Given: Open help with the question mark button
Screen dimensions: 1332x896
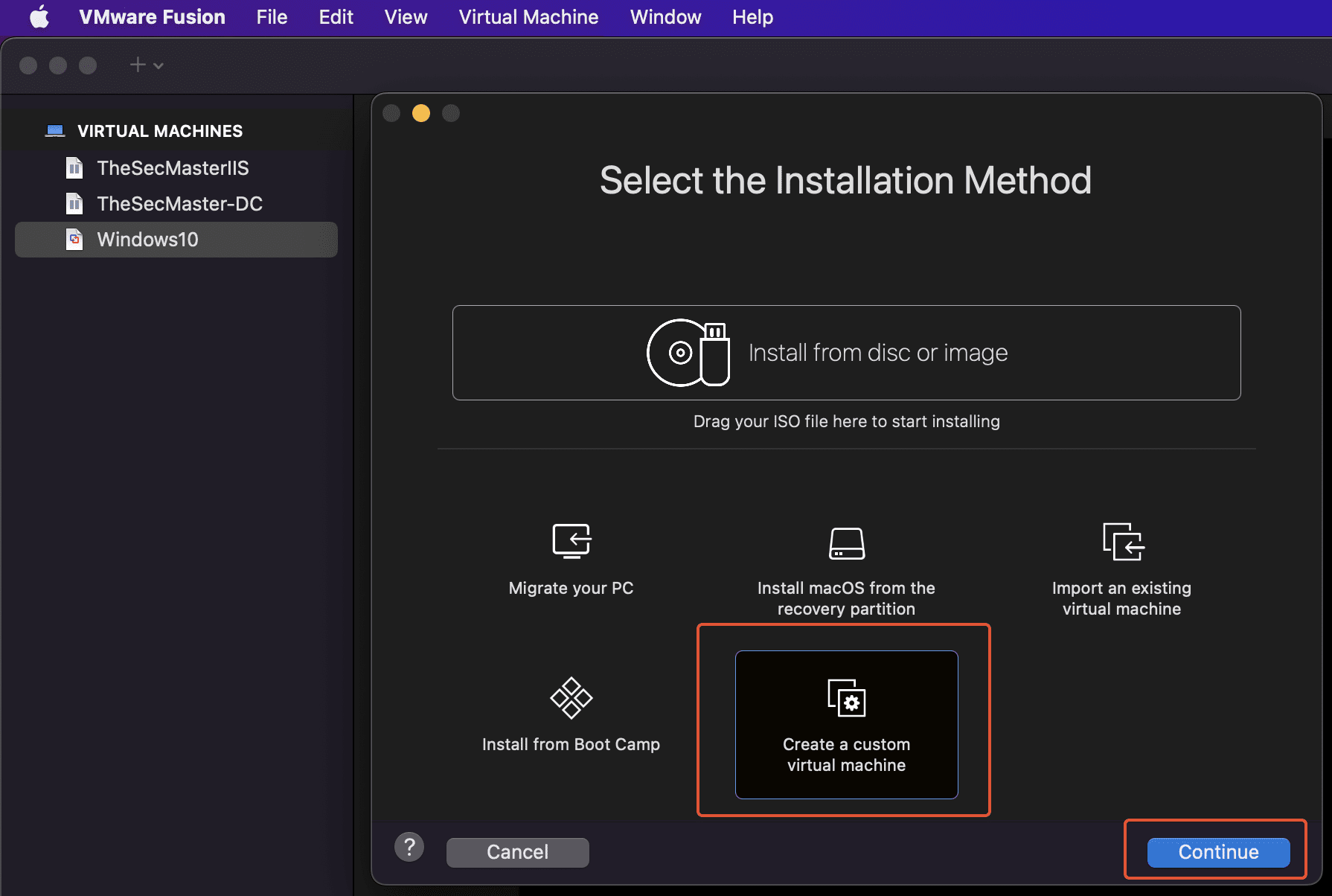Looking at the screenshot, I should 409,847.
